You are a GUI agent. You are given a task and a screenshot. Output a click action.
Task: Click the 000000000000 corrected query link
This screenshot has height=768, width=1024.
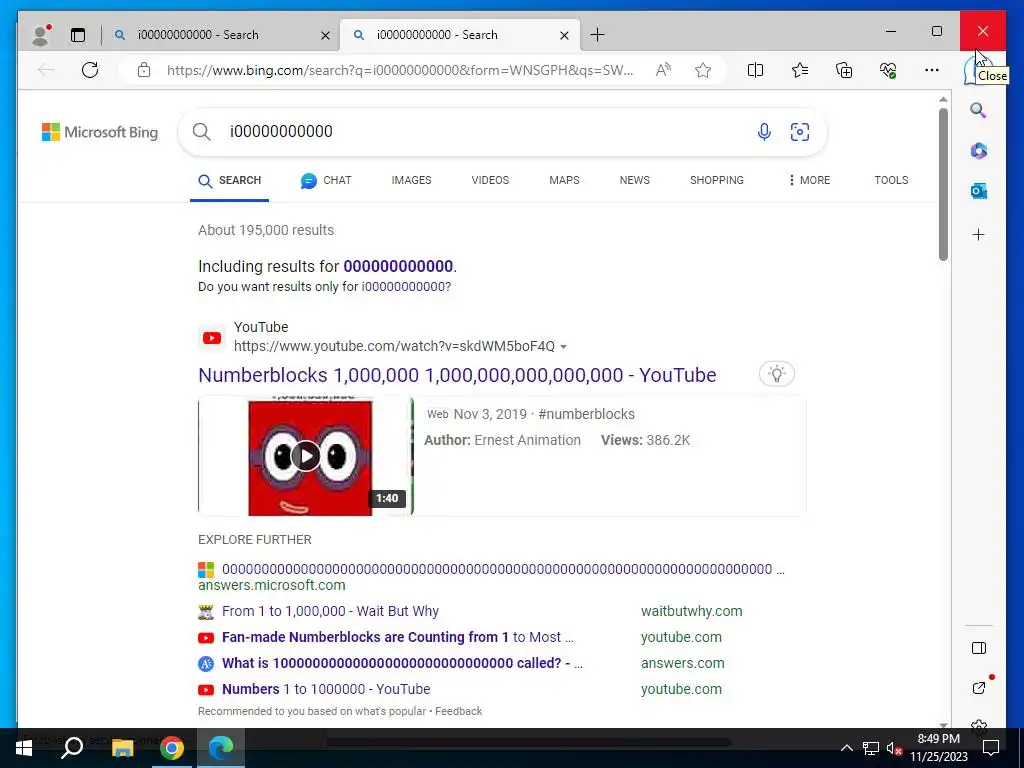click(398, 266)
